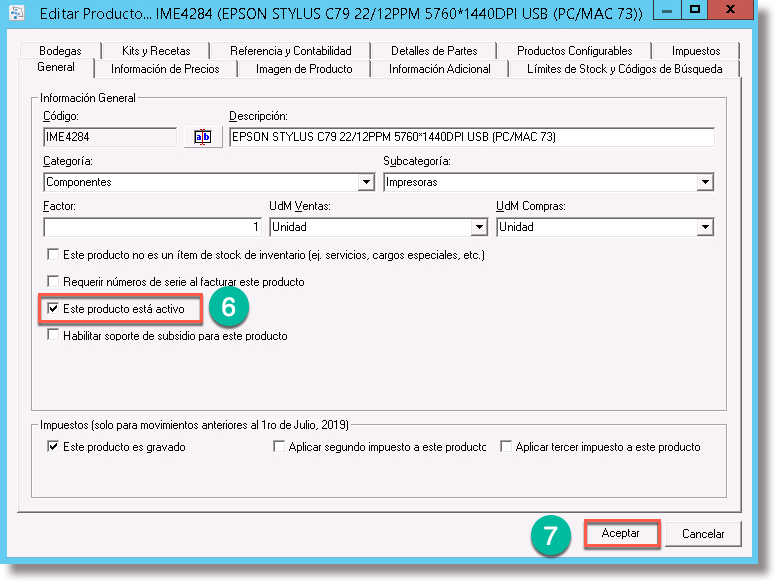Click UdM Ventas combo box showing Unidad
775x581 pixels.
click(x=379, y=227)
